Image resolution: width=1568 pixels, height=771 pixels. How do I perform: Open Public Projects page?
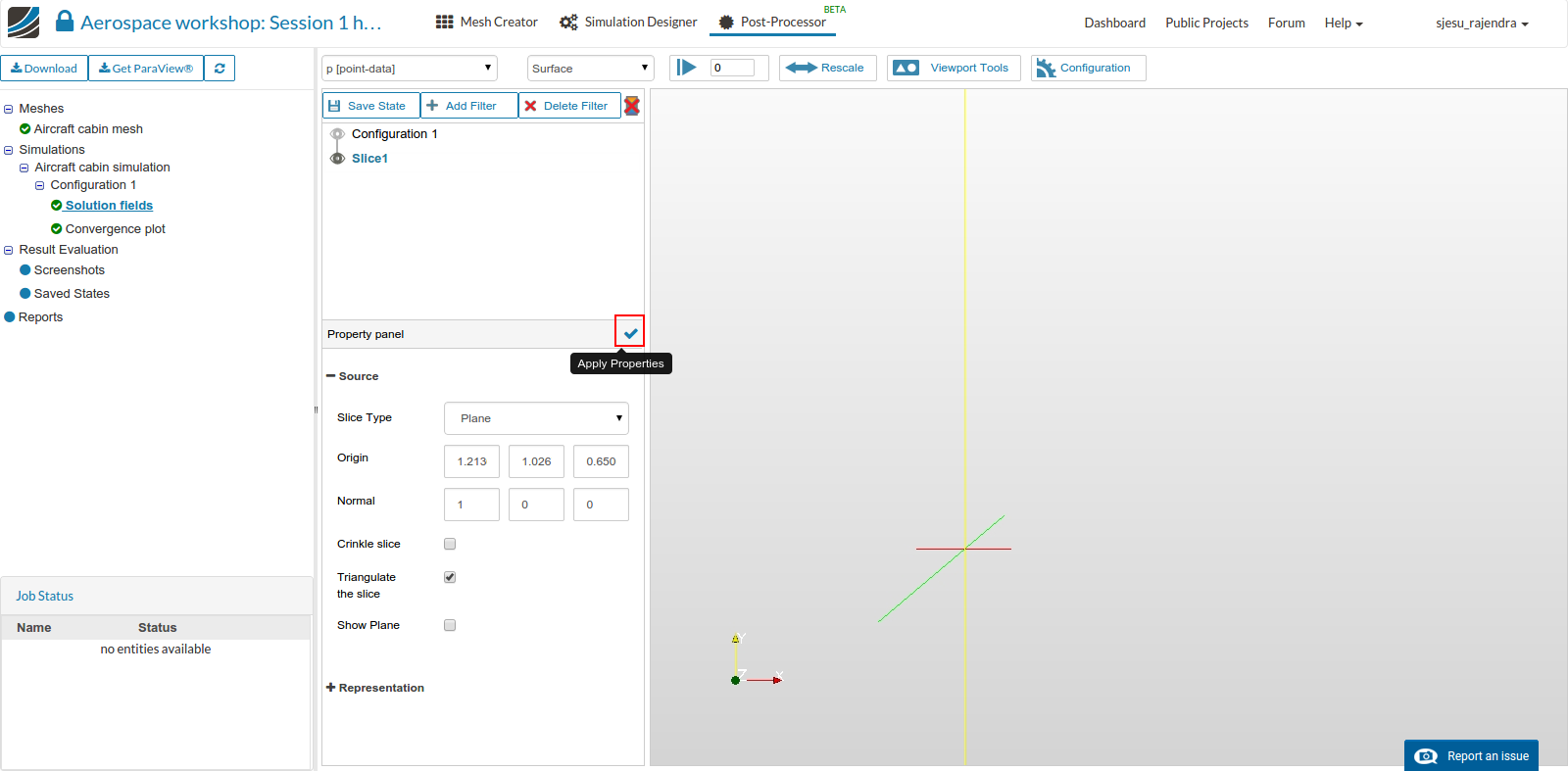(x=1207, y=23)
